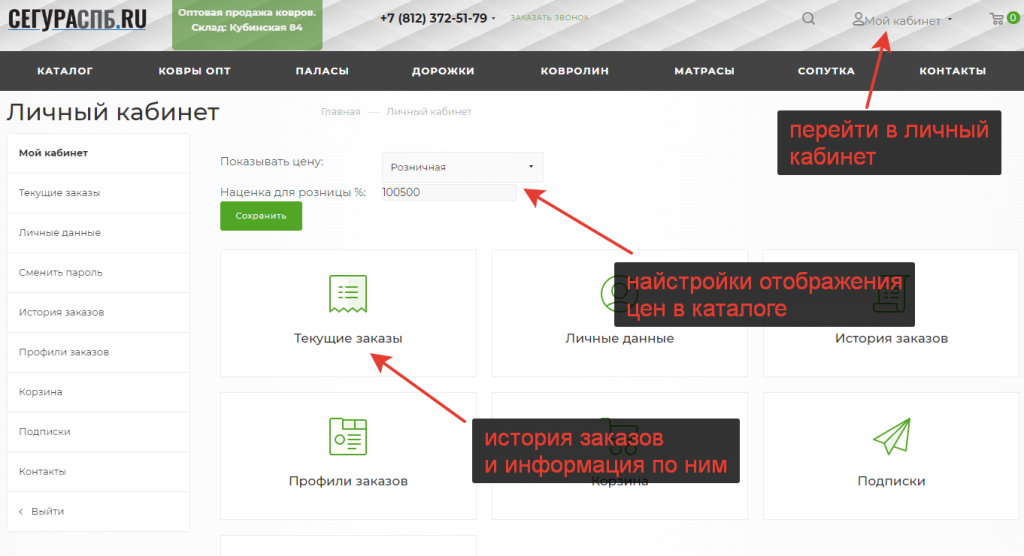Click the Главная breadcrumb link
This screenshot has height=556, width=1024.
[x=340, y=112]
